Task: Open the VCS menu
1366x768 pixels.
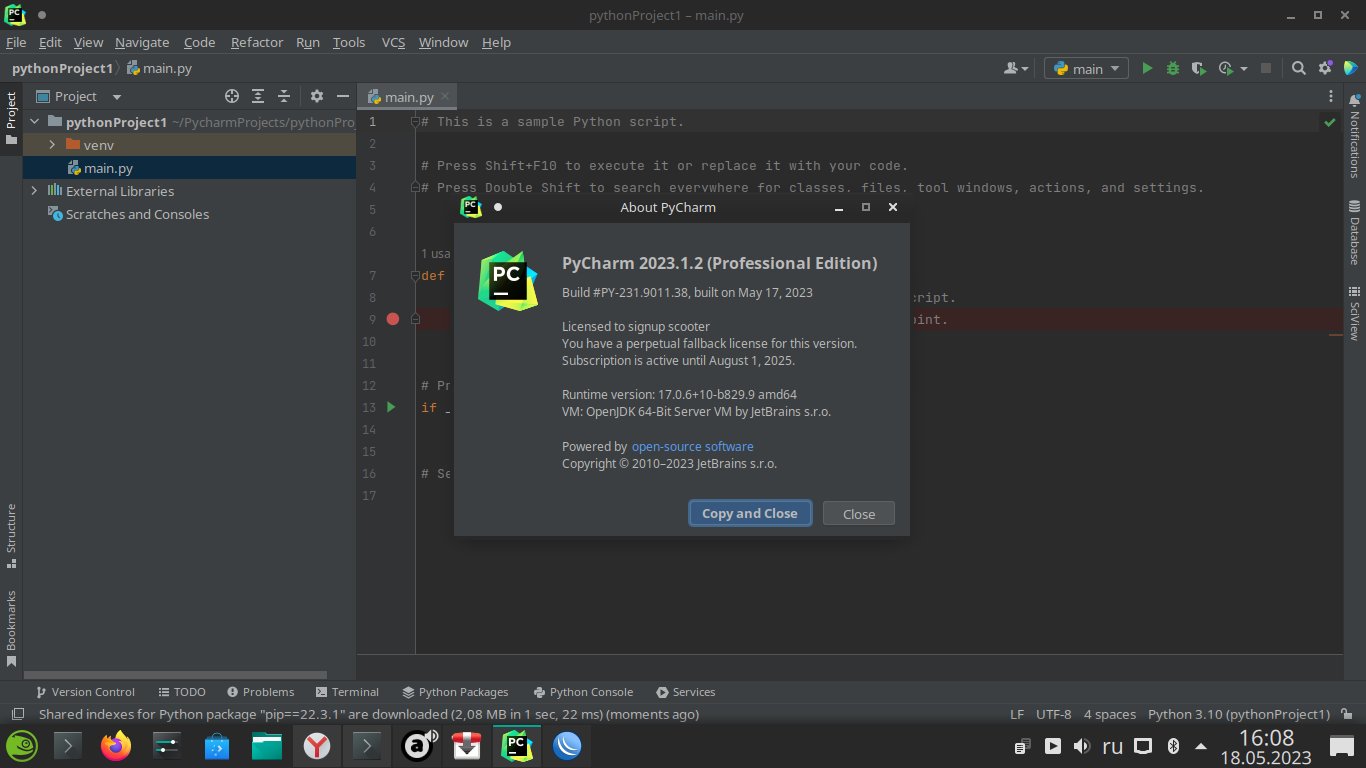Action: [393, 42]
